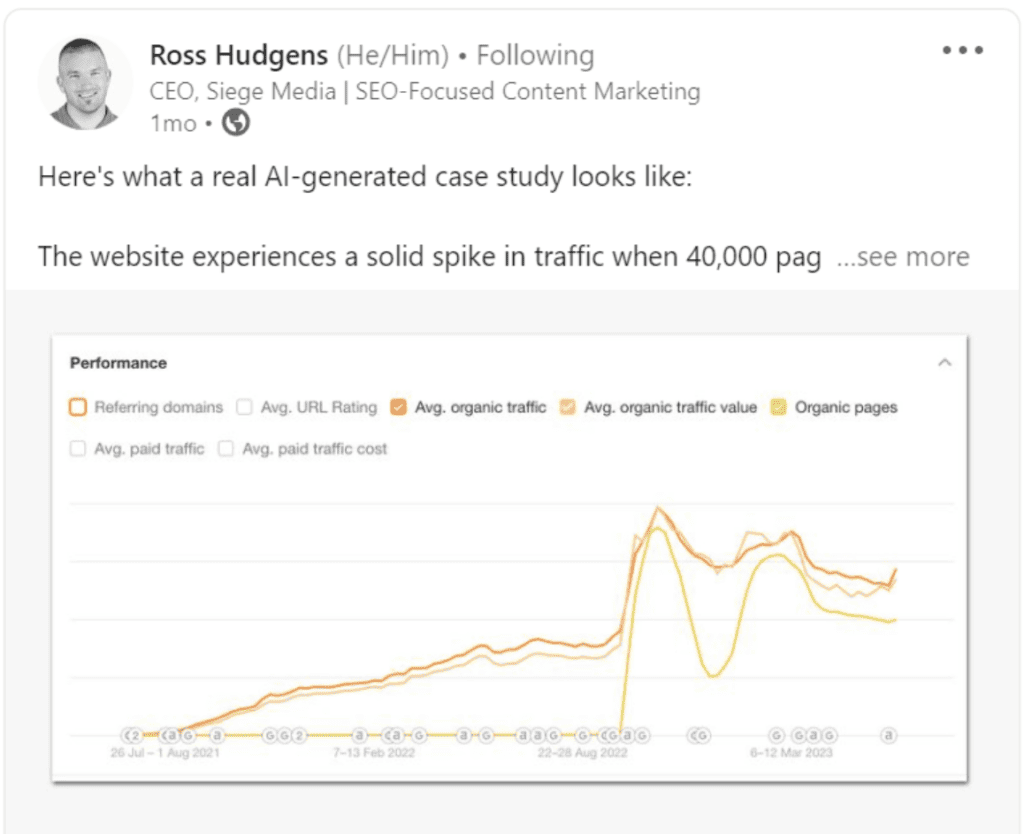Image resolution: width=1024 pixels, height=834 pixels.
Task: Click the highest peak of the traffic chart
Action: click(x=657, y=509)
